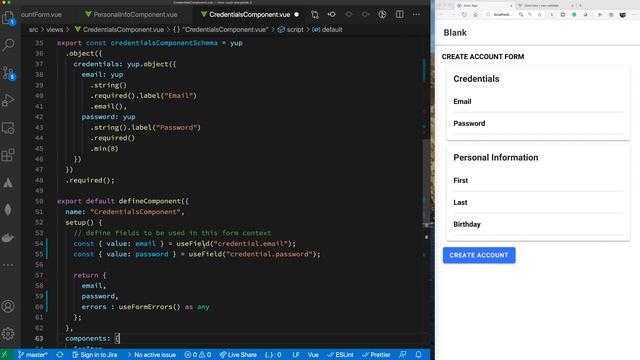640x360 pixels.
Task: Open the Search view in activity bar
Action: click(8, 44)
